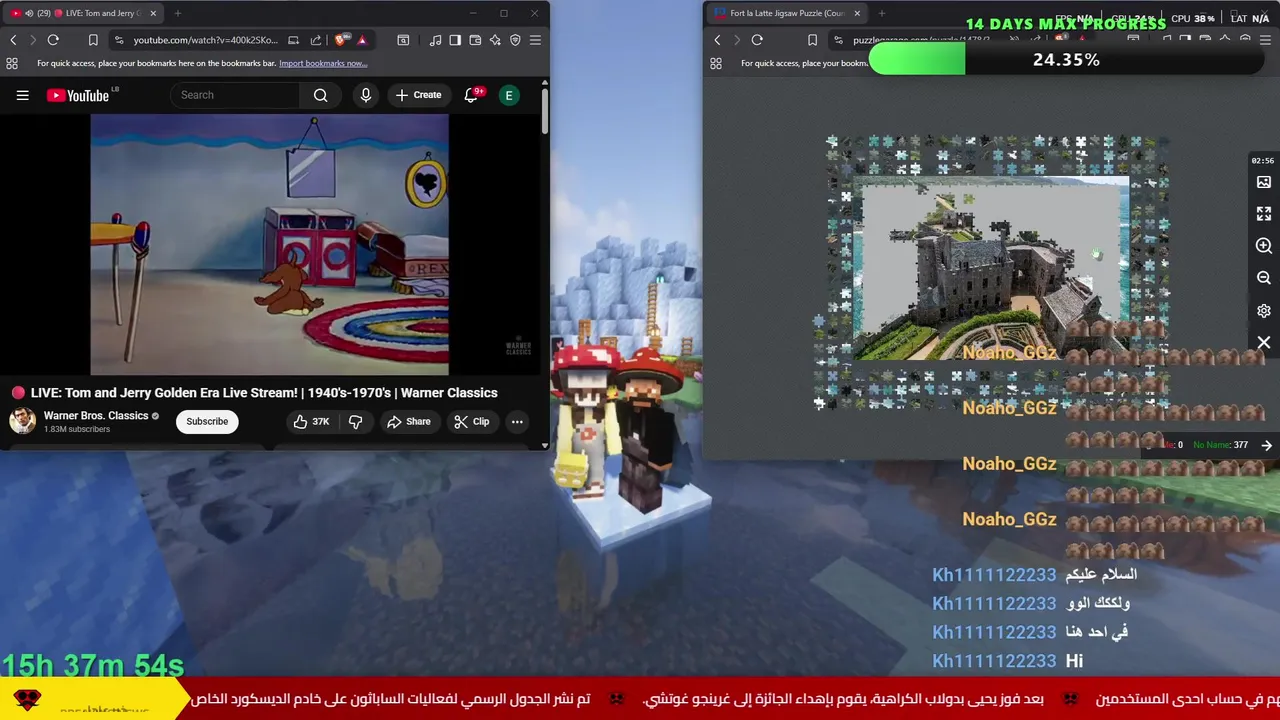Open Warner Bros. Classics channel avatar
Viewport: 1280px width, 720px height.
tap(22, 421)
